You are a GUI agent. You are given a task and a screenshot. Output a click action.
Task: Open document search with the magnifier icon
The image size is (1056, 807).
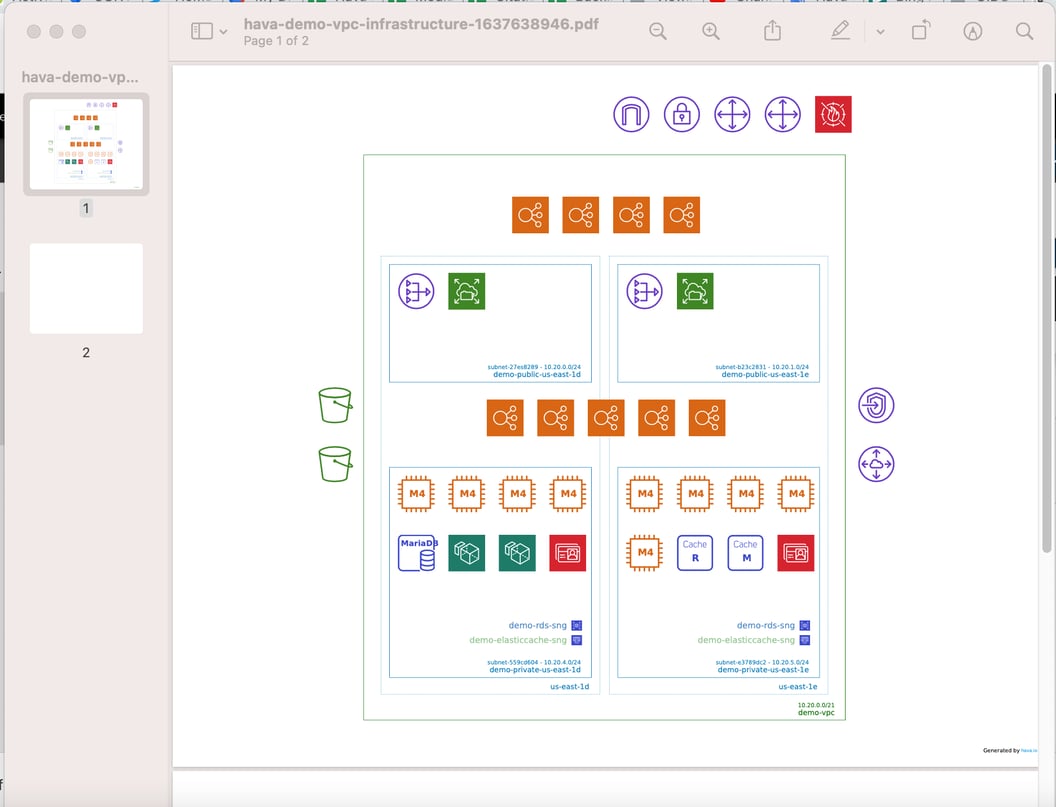point(1024,31)
